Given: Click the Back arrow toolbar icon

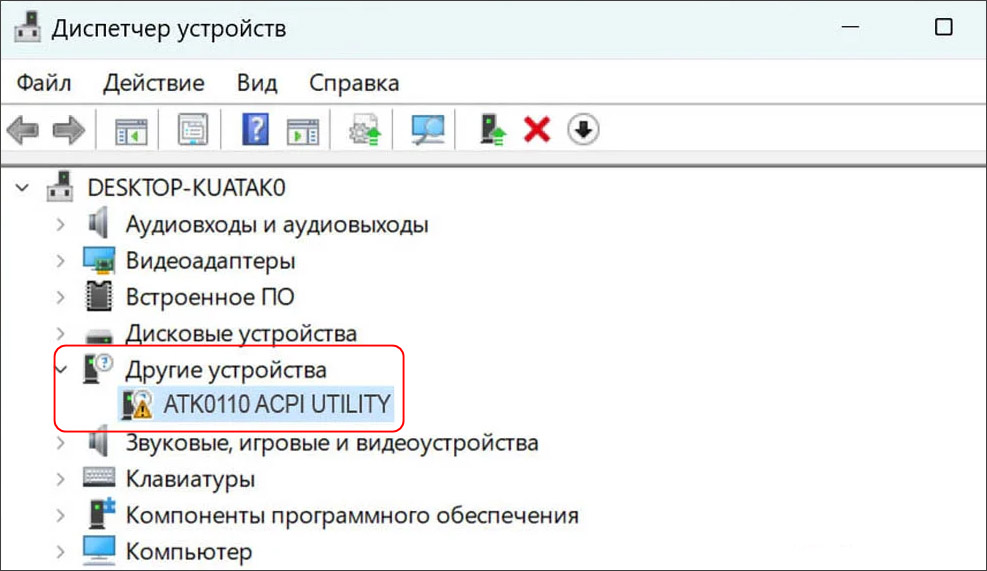Looking at the screenshot, I should click(x=23, y=130).
